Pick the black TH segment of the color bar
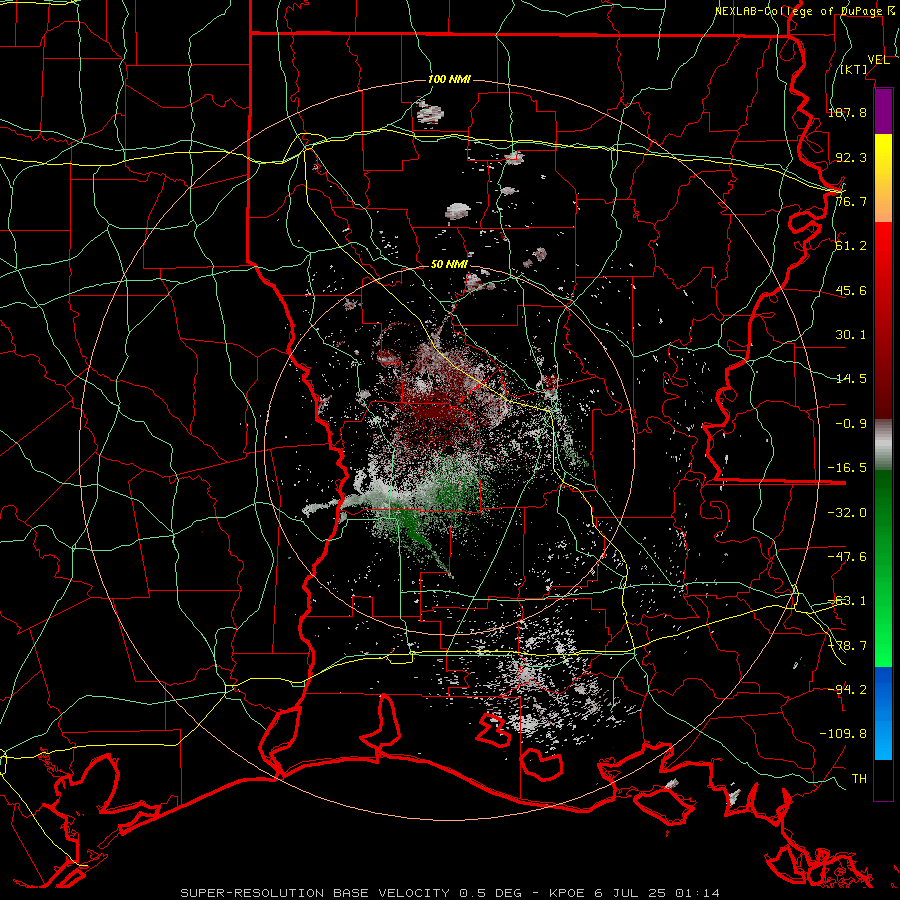This screenshot has width=900, height=900. click(883, 780)
